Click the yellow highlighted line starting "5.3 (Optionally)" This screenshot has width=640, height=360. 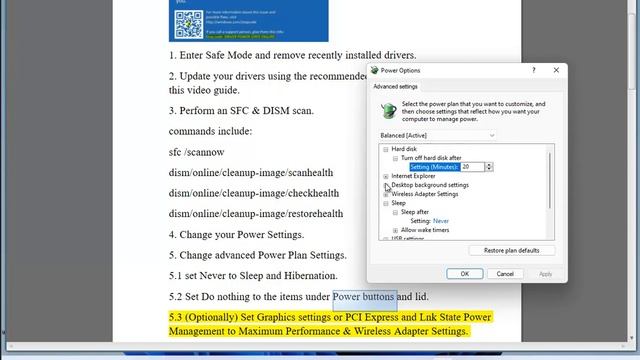(x=330, y=317)
